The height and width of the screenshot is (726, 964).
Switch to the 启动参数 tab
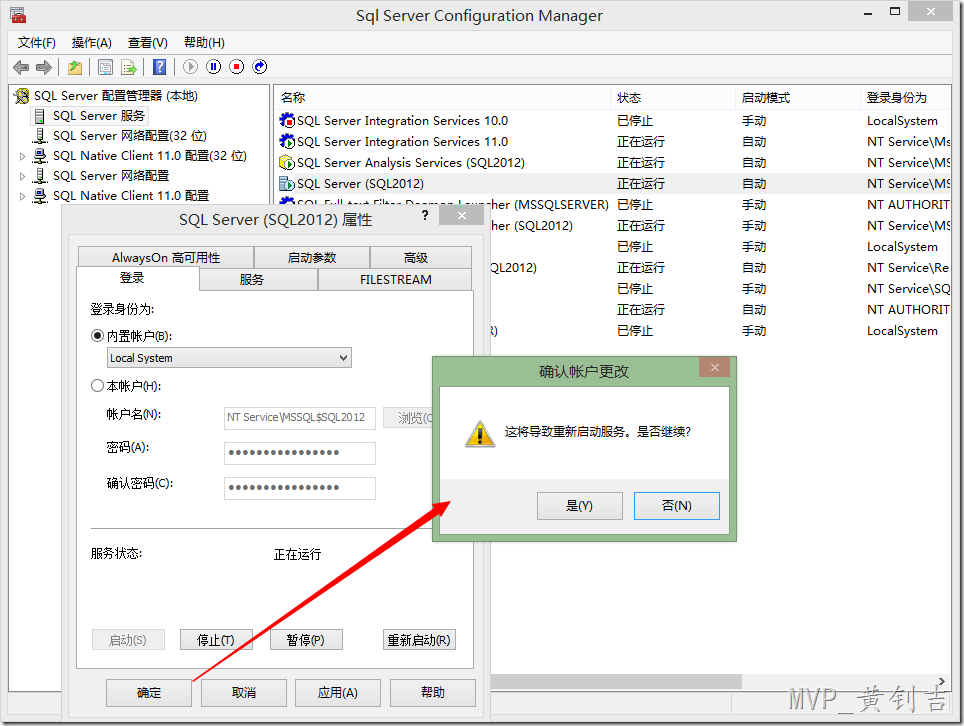pyautogui.click(x=312, y=258)
